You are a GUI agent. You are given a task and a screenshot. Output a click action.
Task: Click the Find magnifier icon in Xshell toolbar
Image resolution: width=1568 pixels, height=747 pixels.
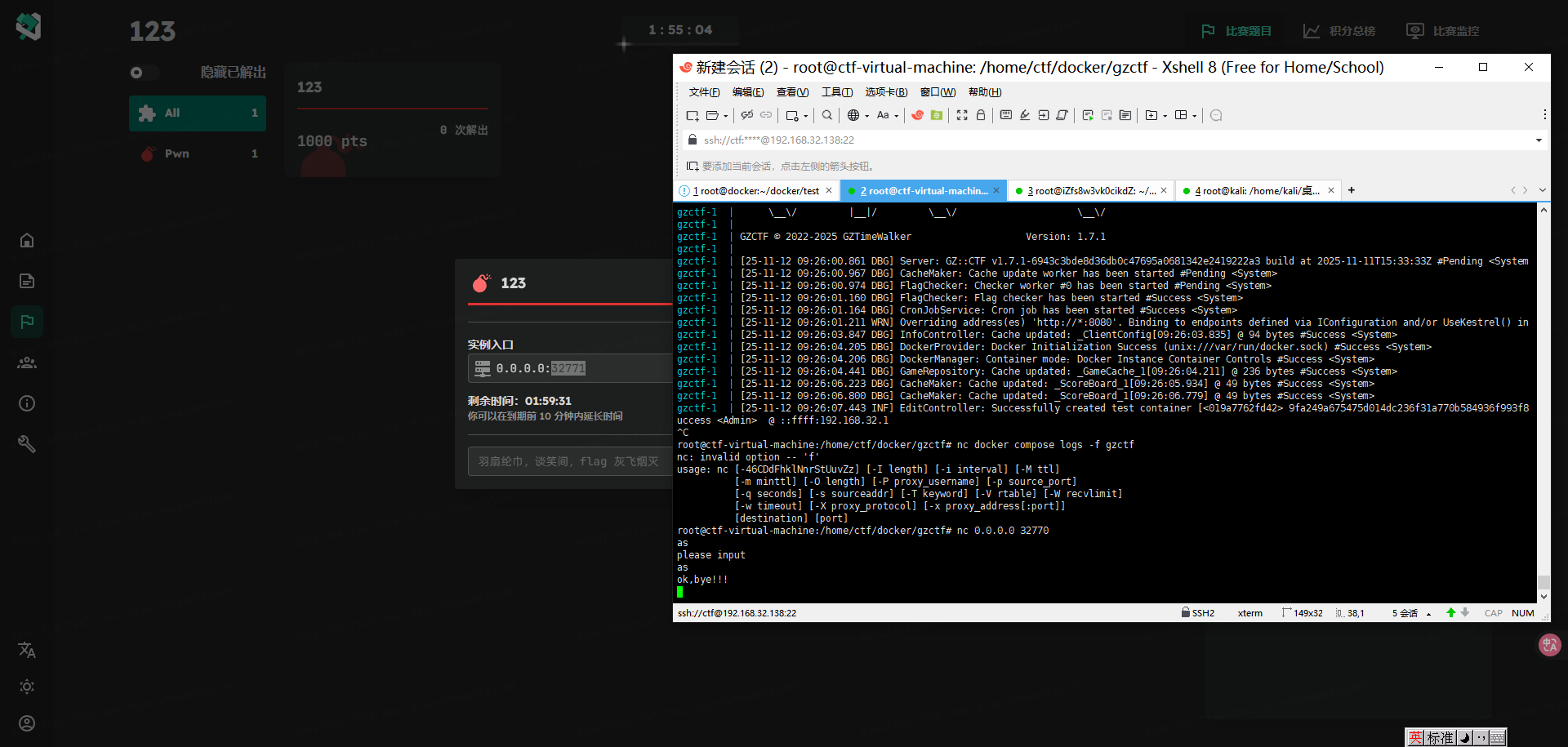827,115
